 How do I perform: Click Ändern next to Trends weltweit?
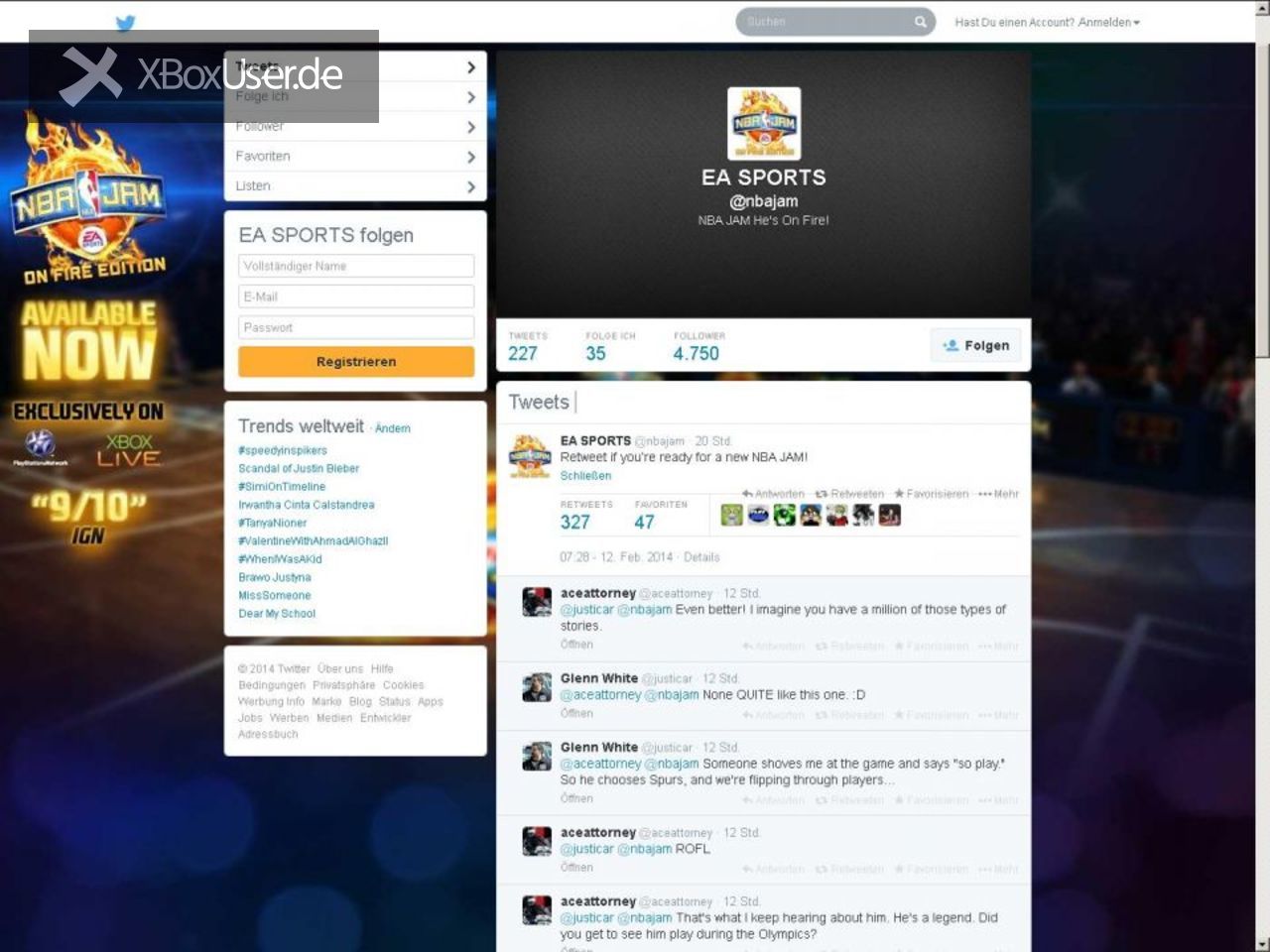(x=393, y=428)
